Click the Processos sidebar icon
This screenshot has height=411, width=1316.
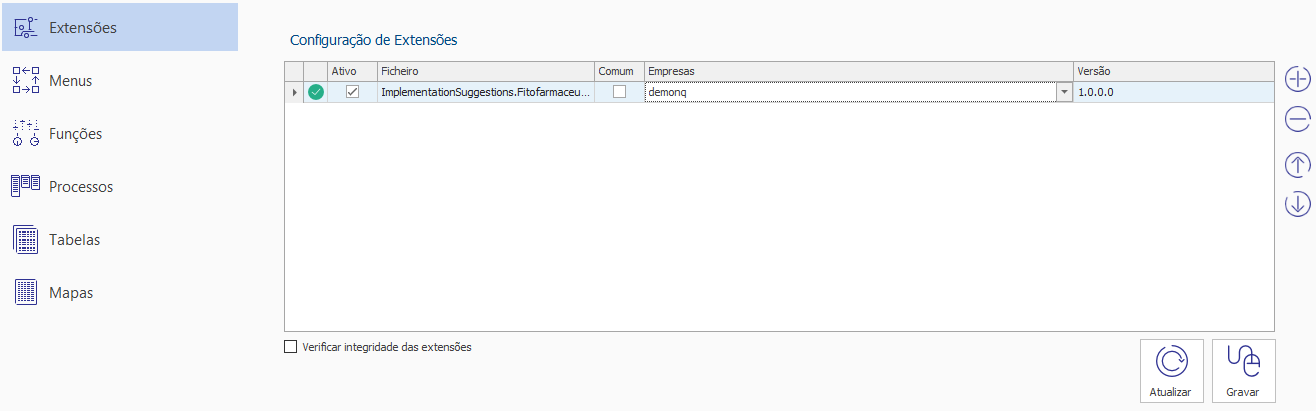coord(25,187)
